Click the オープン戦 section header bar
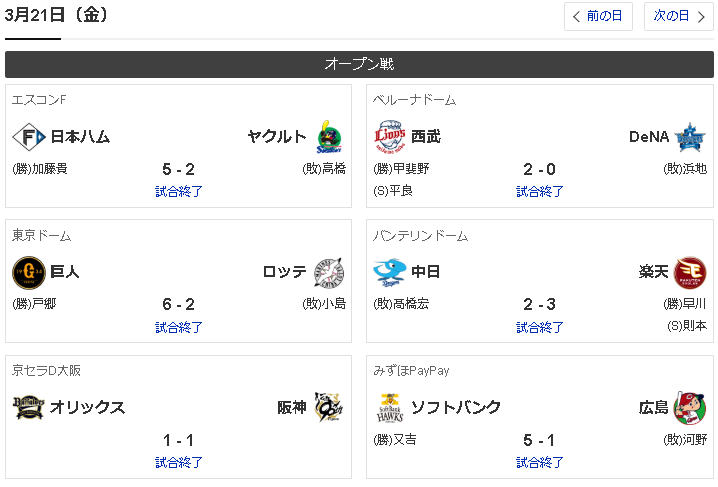The image size is (718, 487). pos(359,64)
